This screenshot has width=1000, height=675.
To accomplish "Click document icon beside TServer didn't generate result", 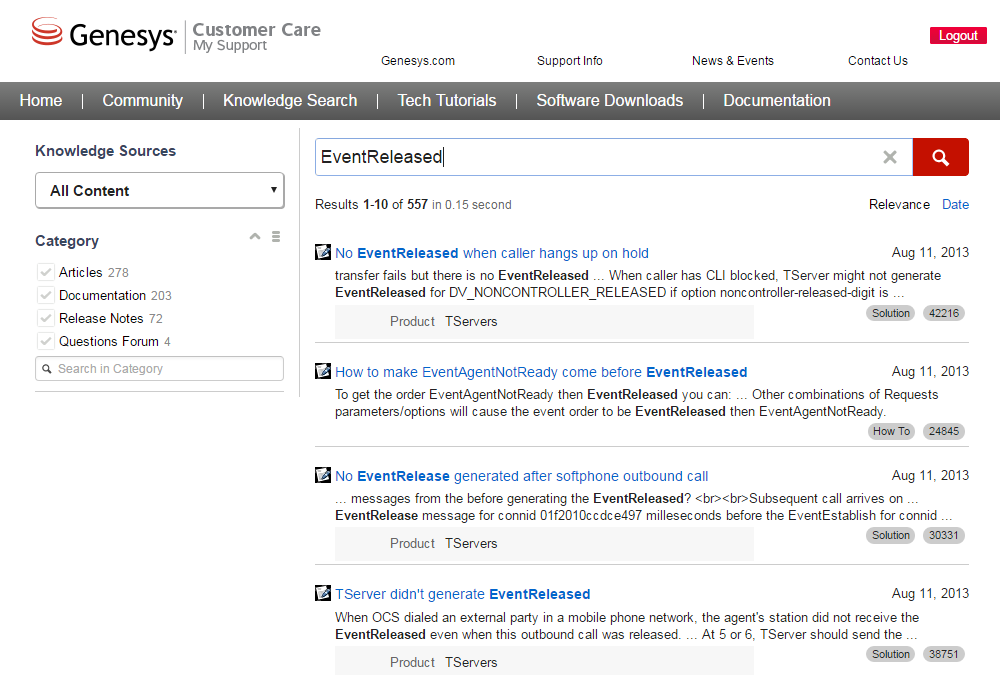I will pos(323,593).
